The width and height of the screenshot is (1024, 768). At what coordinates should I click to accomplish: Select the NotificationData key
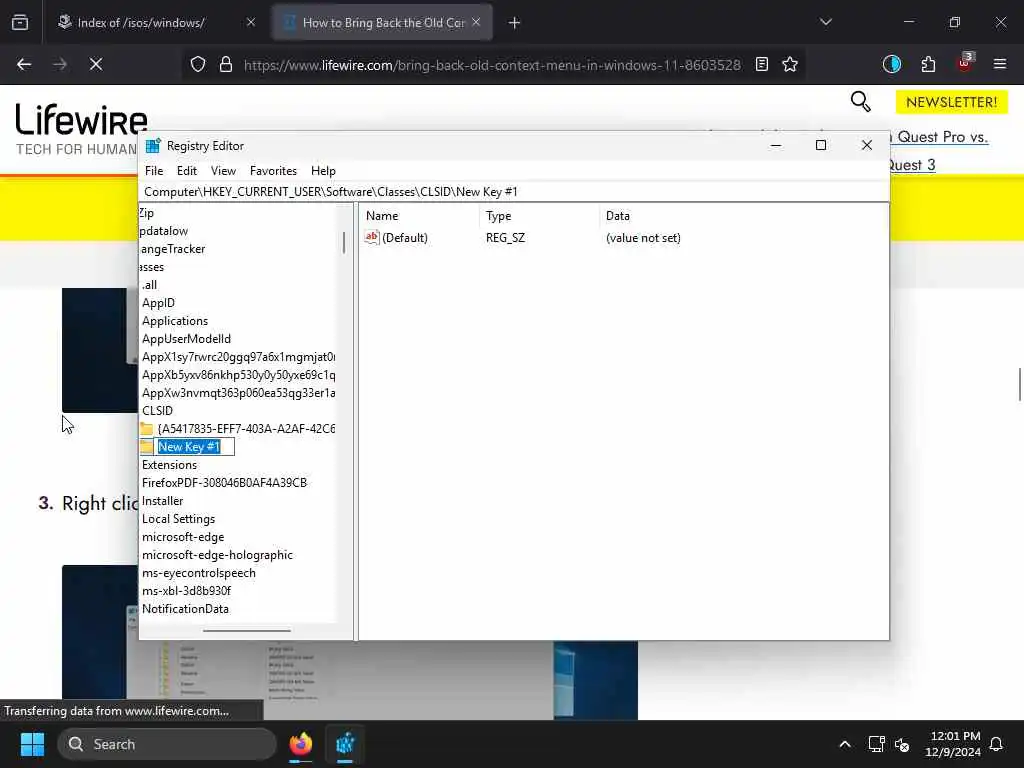point(185,609)
